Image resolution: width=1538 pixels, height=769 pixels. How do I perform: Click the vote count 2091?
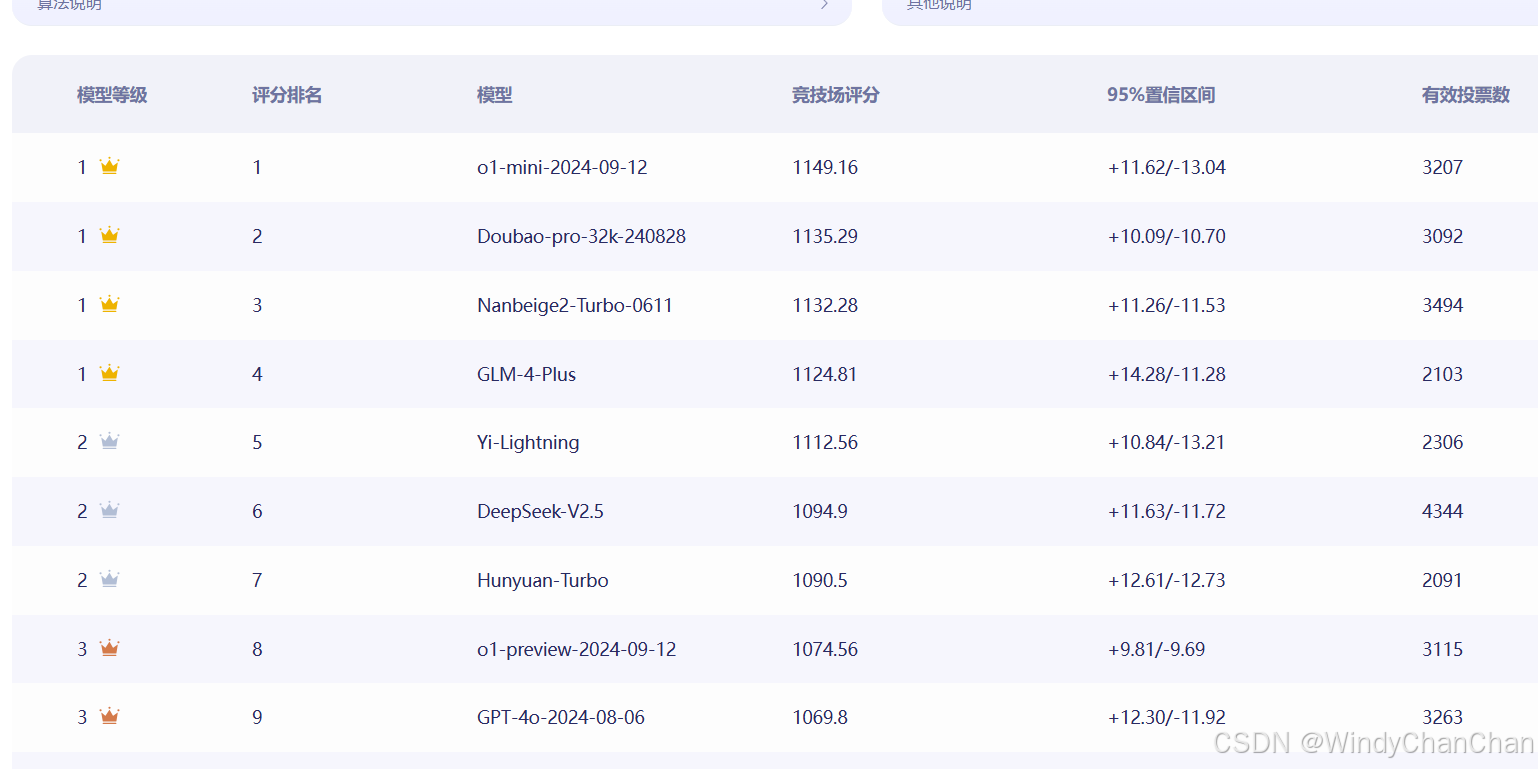1443,580
